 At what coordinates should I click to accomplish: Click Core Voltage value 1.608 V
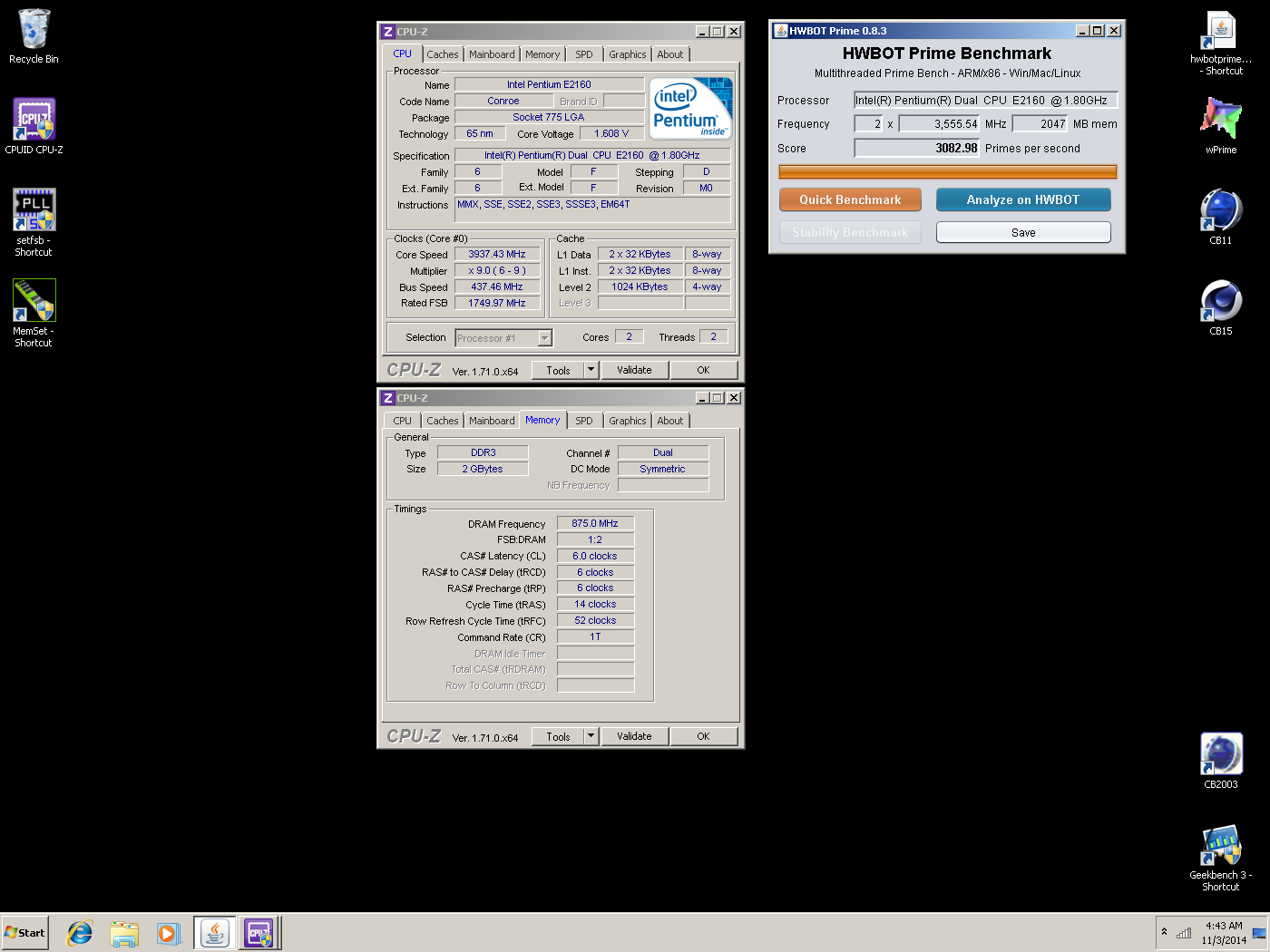coord(611,133)
